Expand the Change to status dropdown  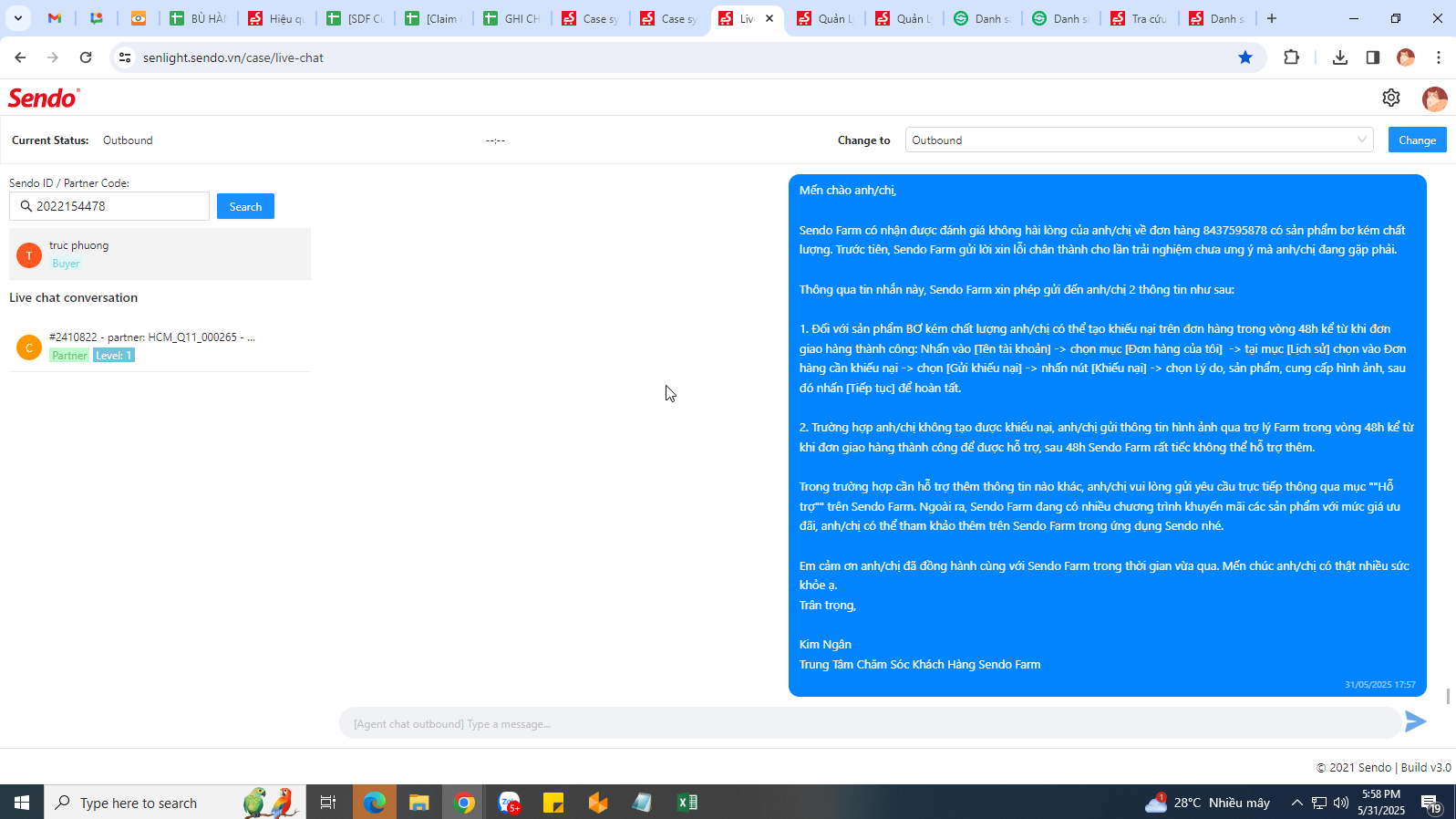tap(1139, 140)
